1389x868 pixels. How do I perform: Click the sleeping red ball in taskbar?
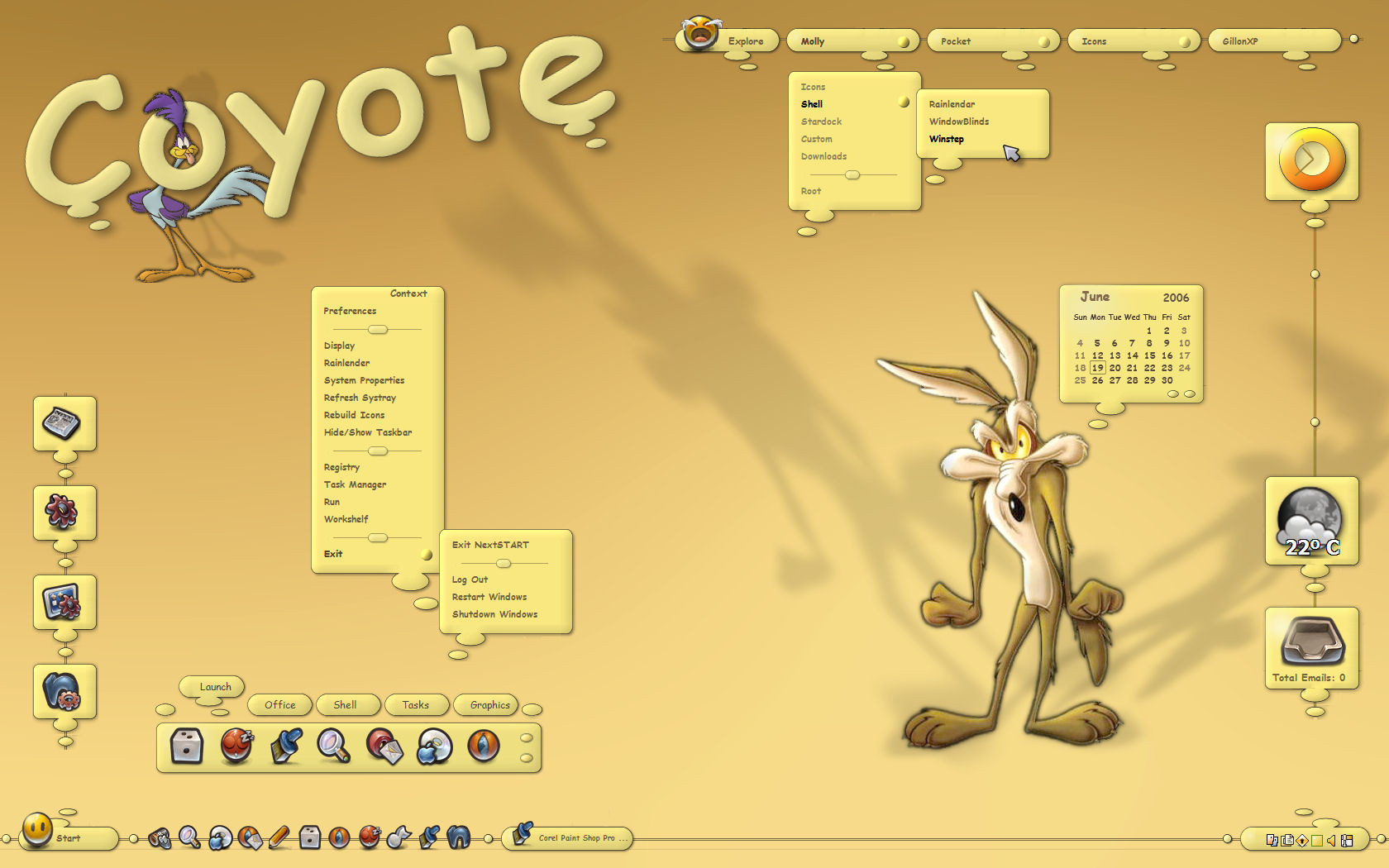coord(369,837)
